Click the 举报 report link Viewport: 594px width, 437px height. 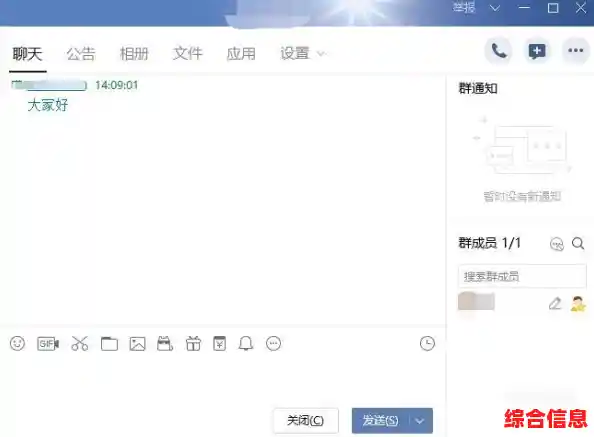pyautogui.click(x=464, y=7)
